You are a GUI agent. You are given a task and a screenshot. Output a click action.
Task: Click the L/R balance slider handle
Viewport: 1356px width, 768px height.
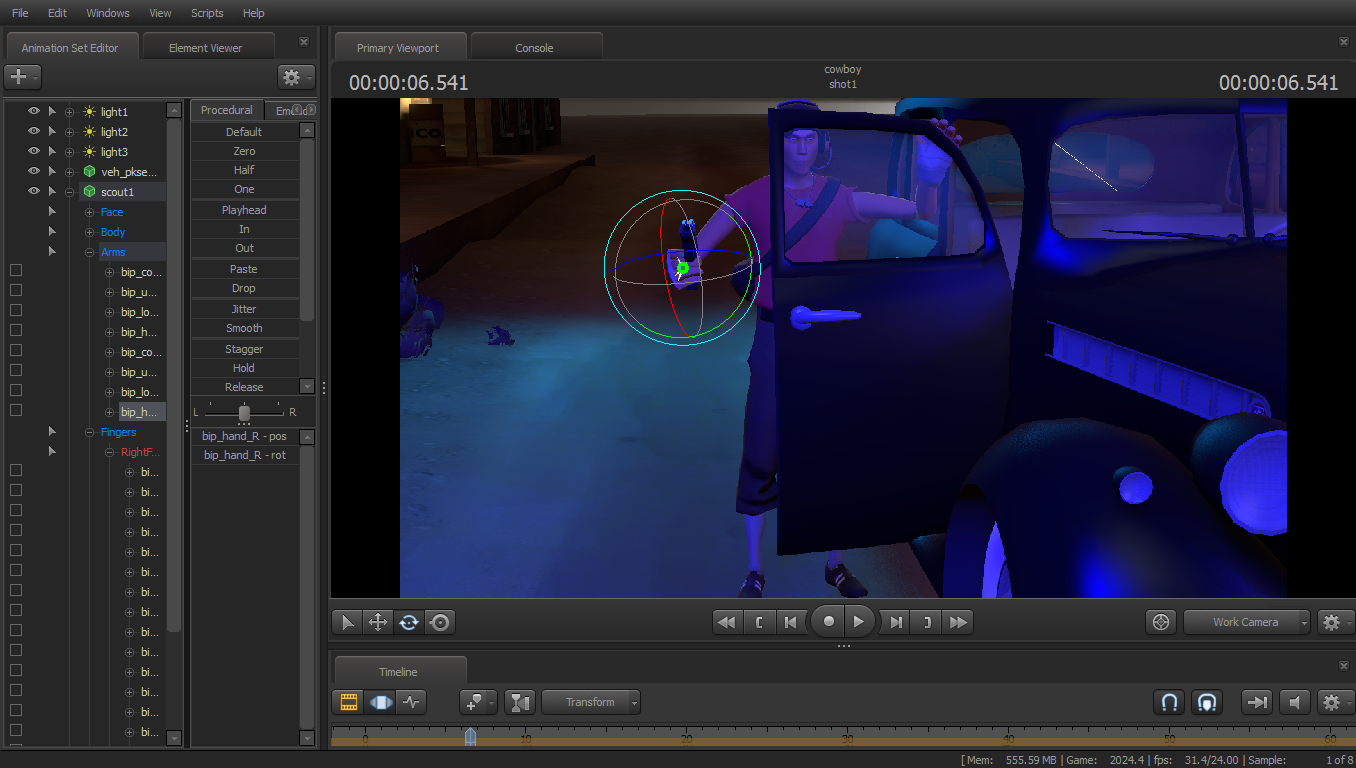click(x=244, y=412)
